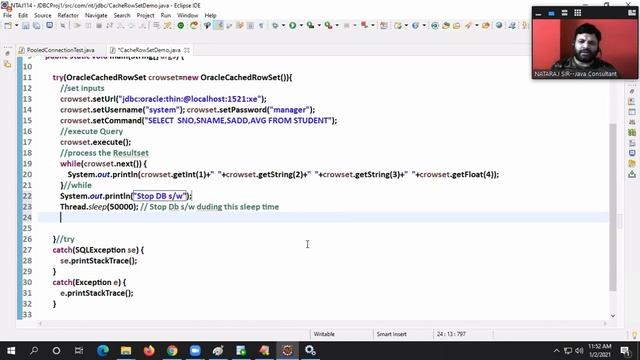Click the scroll-down arrow of editor
The height and width of the screenshot is (360, 640).
pos(613,316)
